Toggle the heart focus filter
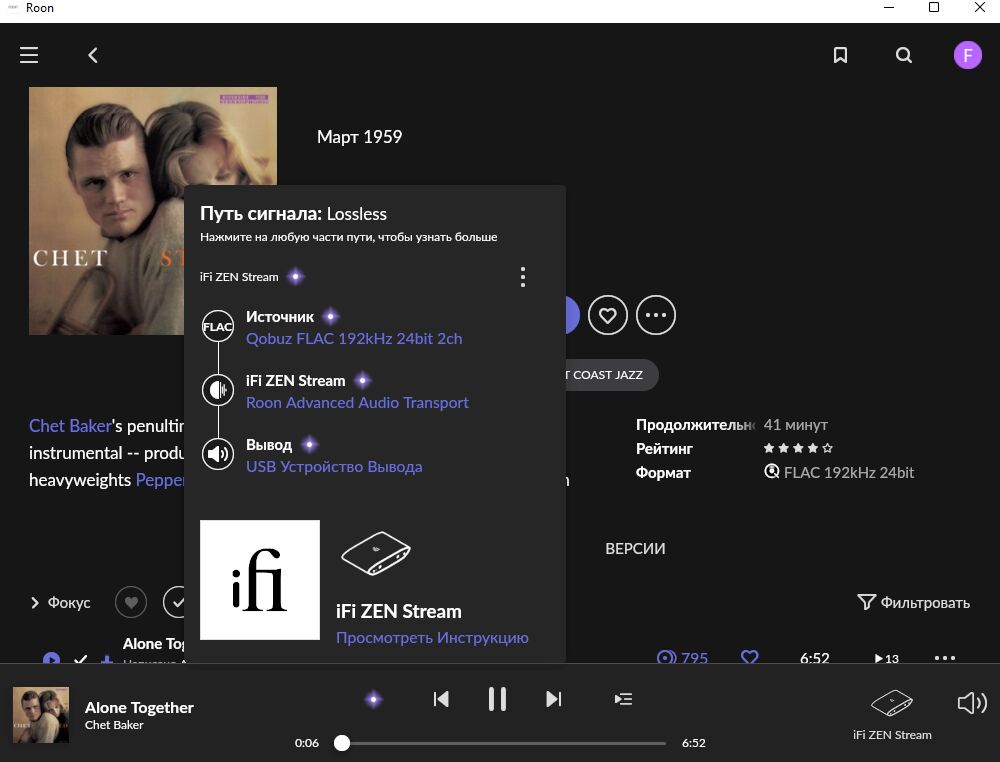The width and height of the screenshot is (1000, 762). [x=131, y=603]
